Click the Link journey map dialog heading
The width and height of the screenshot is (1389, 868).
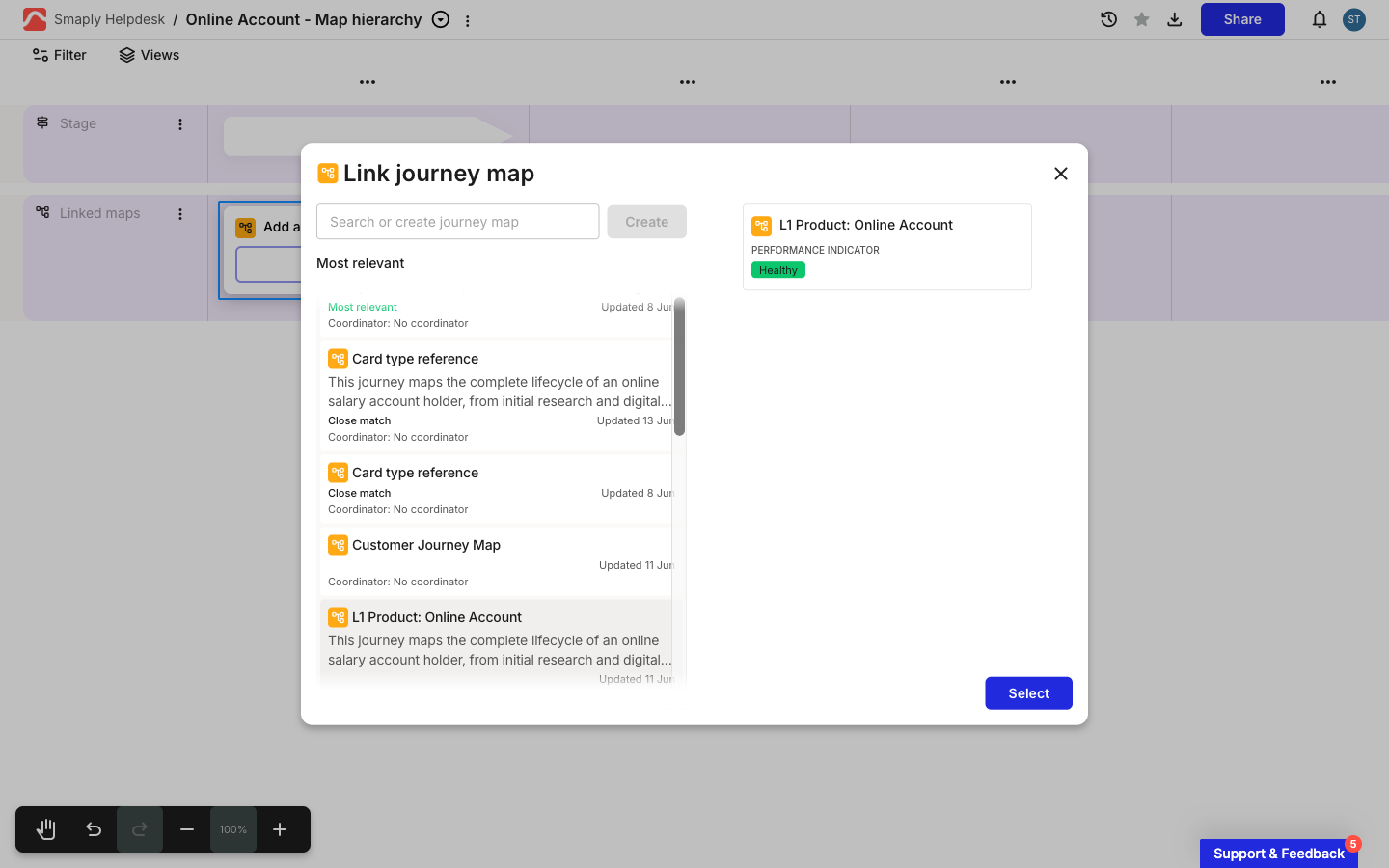(x=439, y=174)
